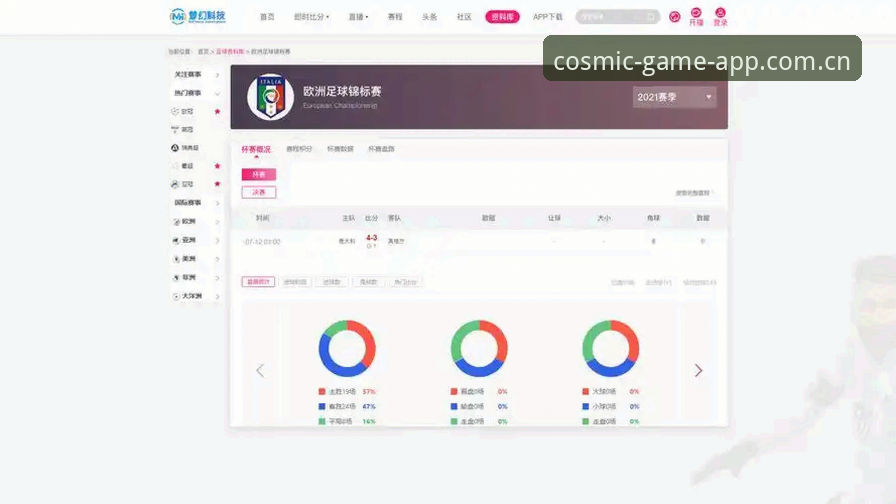Click the first donut chart
This screenshot has width=896, height=504.
tap(347, 348)
